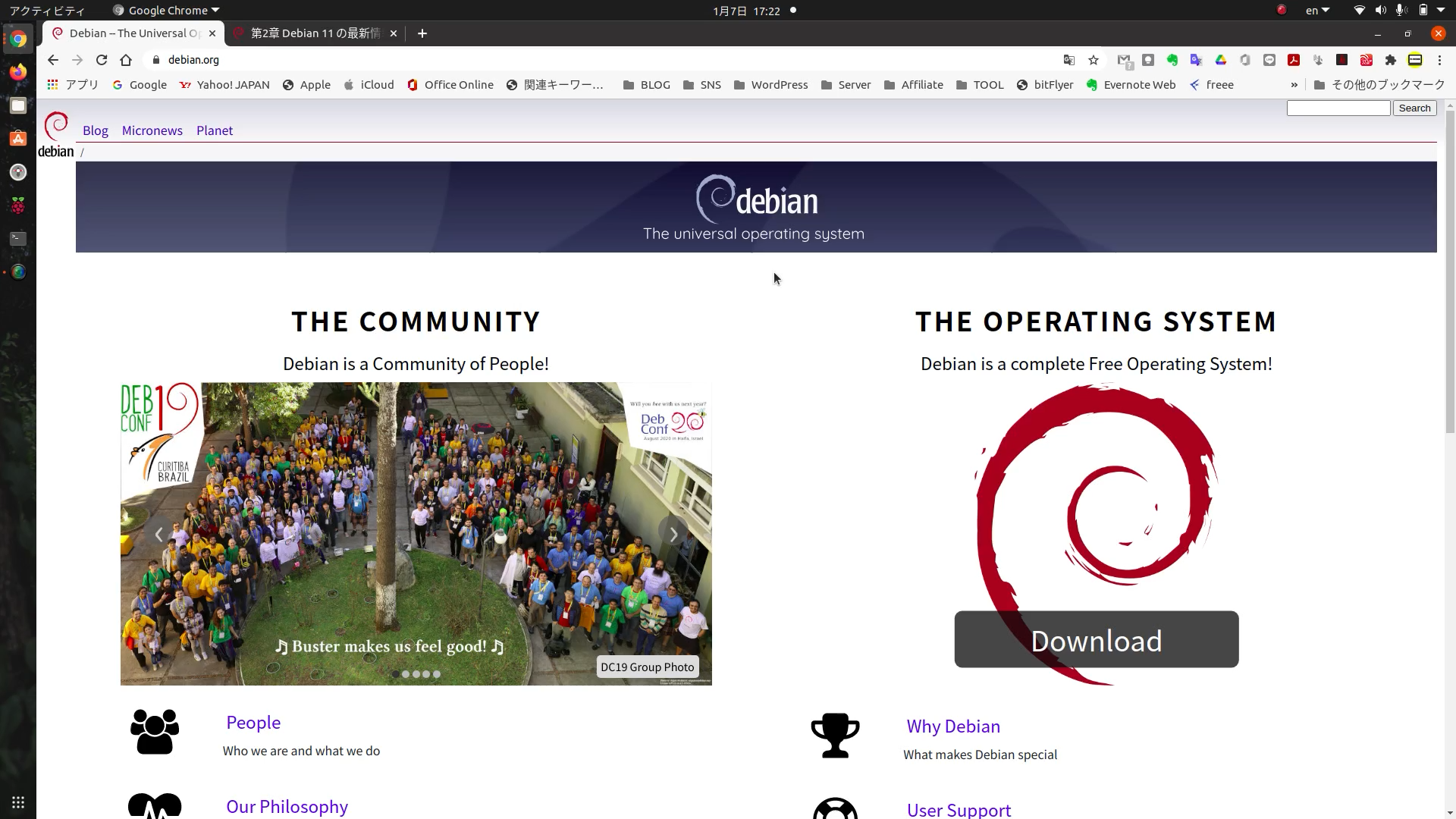Open a new tab with plus icon
Screen dimensions: 1456x819
[422, 33]
